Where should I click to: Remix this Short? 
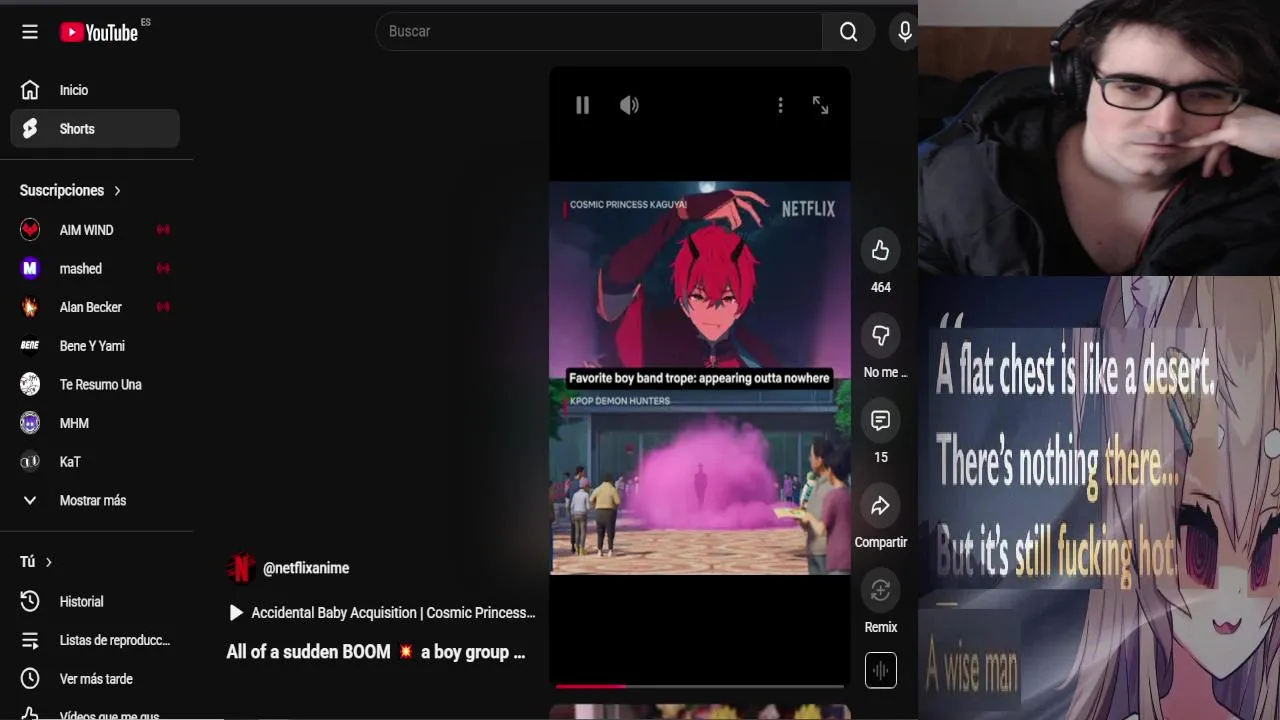click(x=880, y=590)
